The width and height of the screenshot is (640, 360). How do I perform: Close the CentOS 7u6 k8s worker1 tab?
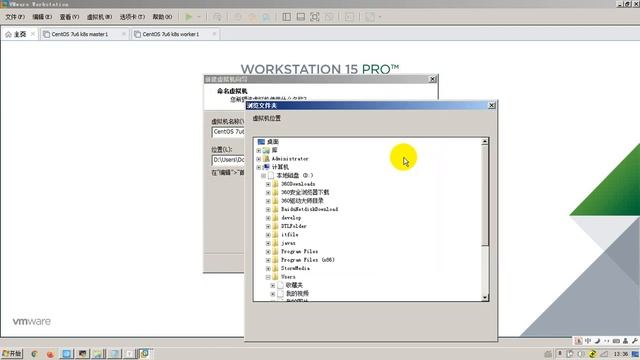pyautogui.click(x=214, y=34)
